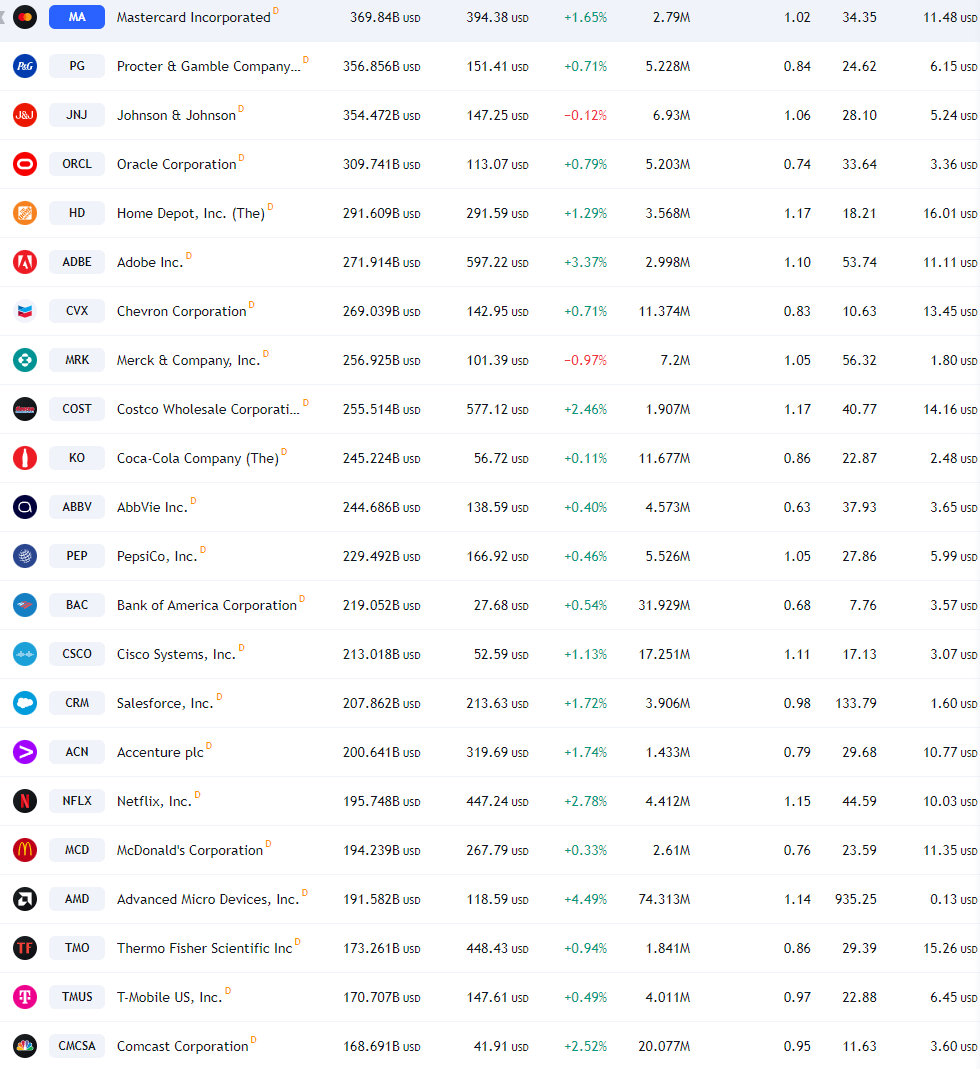
Task: Open the Coca-Cola Company link
Action: pos(198,458)
